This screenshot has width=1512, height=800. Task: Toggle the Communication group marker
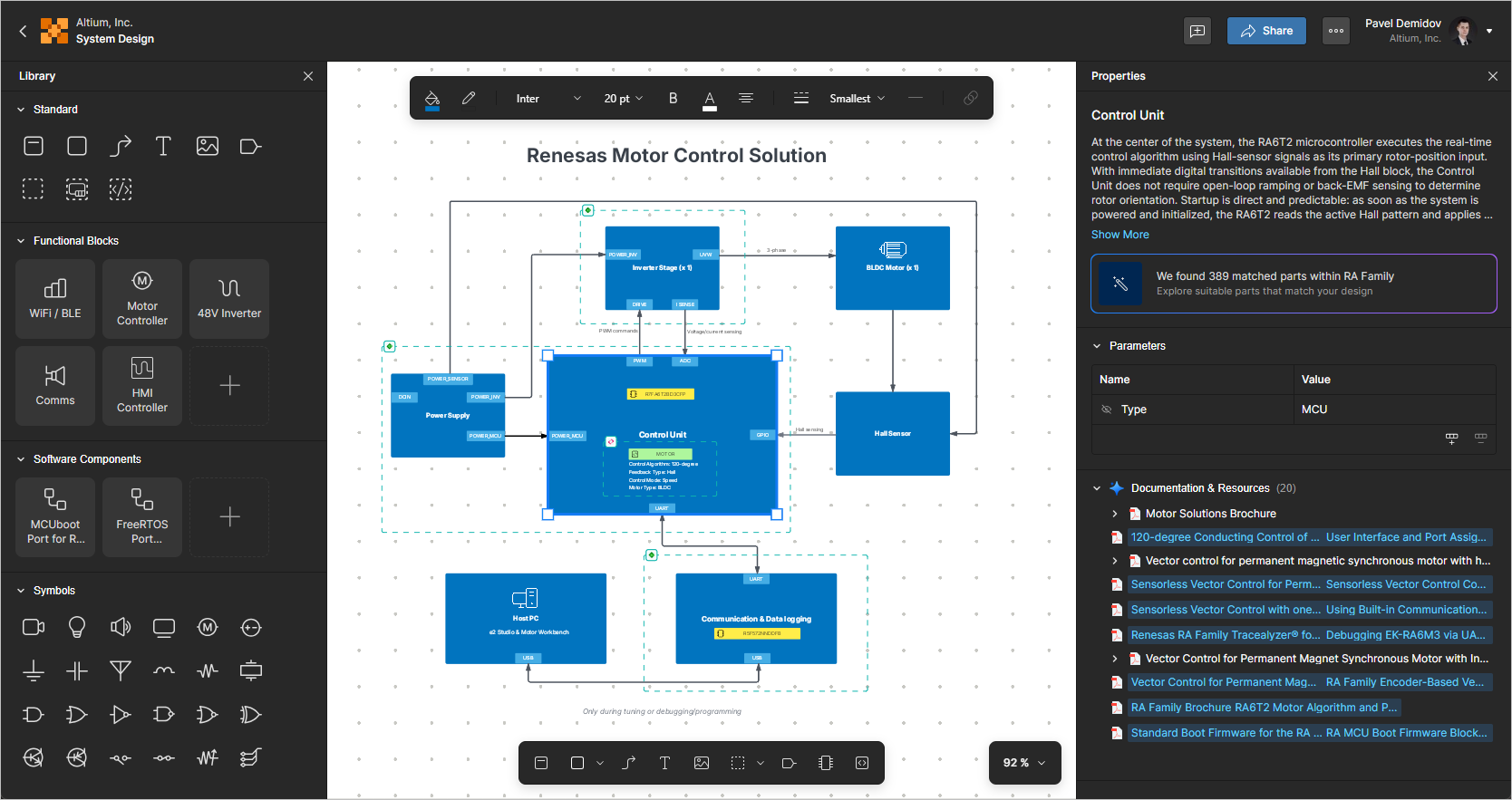651,554
